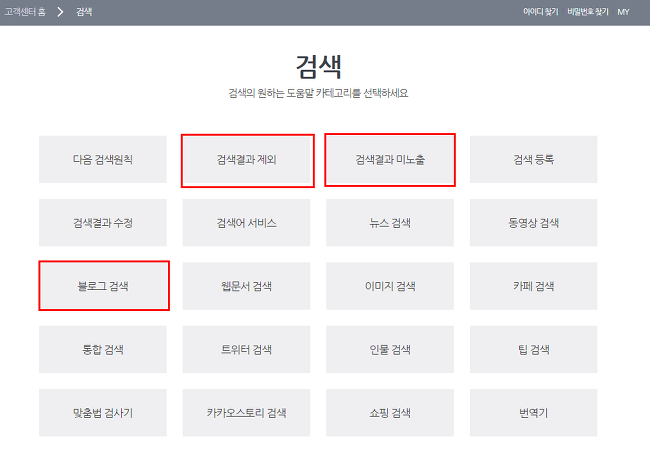The width and height of the screenshot is (650, 455).
Task: Open 비밀번호 찾기 link in header
Action: pyautogui.click(x=588, y=12)
